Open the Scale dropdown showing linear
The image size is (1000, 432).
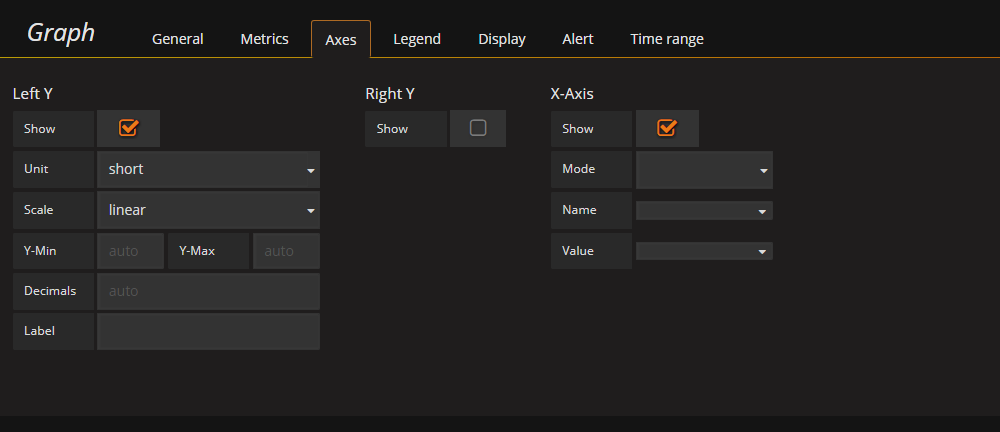(x=208, y=210)
